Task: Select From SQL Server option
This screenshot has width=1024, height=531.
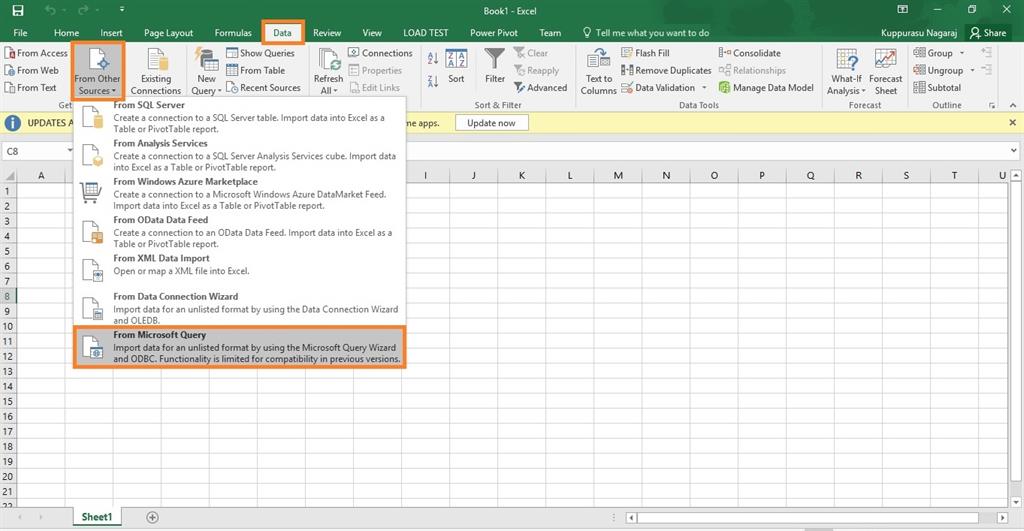Action: pos(240,116)
